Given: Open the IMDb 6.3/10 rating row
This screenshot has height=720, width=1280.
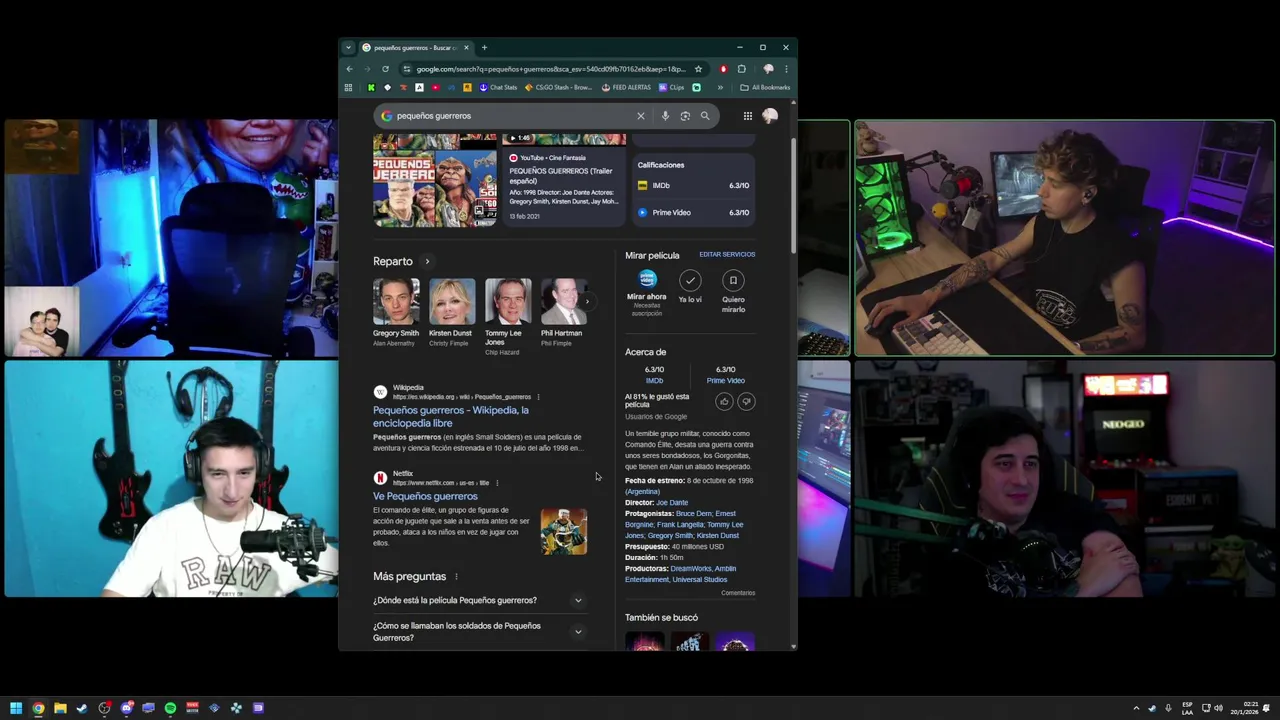Looking at the screenshot, I should click(x=694, y=185).
